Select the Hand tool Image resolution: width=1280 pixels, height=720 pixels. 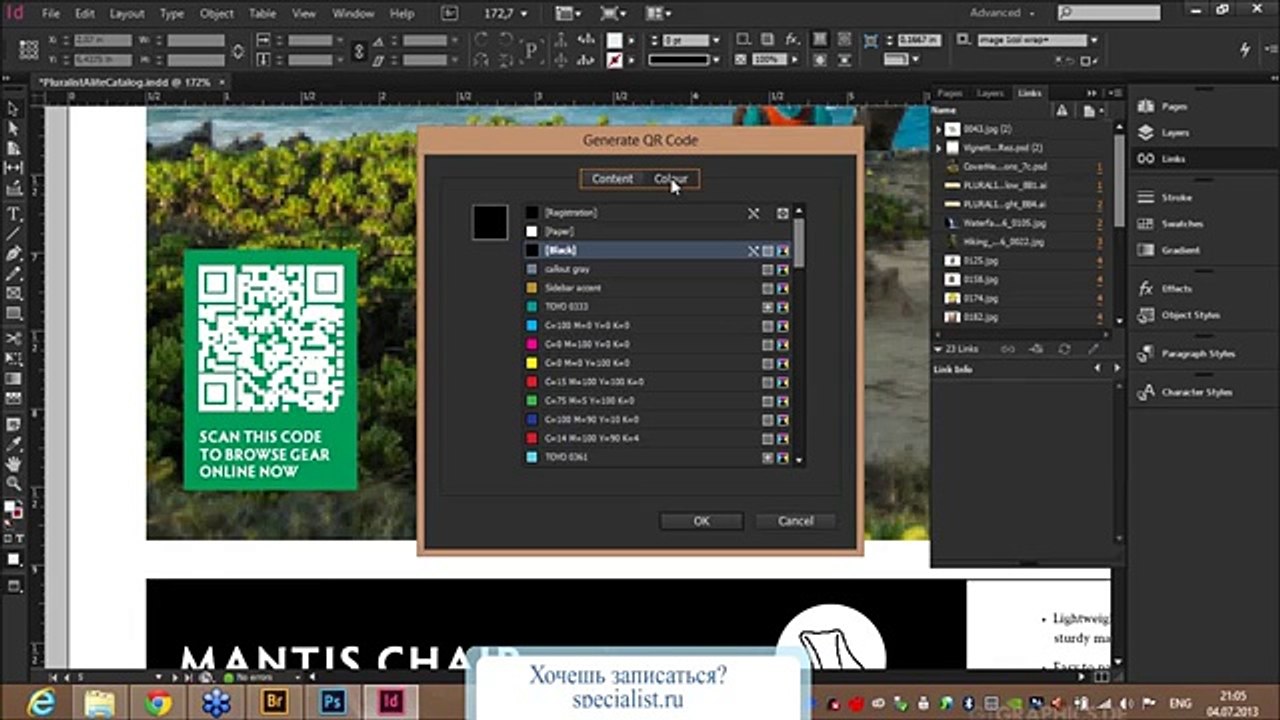pyautogui.click(x=14, y=463)
